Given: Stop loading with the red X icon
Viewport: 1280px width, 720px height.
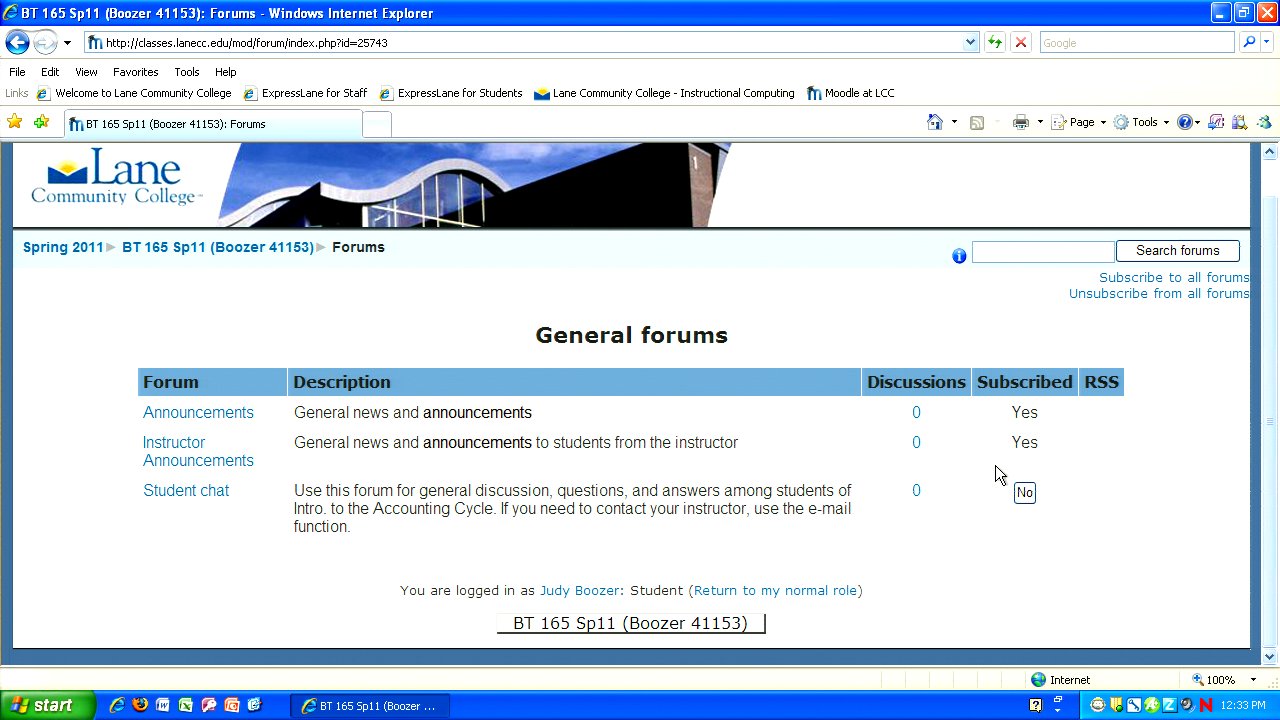Looking at the screenshot, I should point(1020,43).
